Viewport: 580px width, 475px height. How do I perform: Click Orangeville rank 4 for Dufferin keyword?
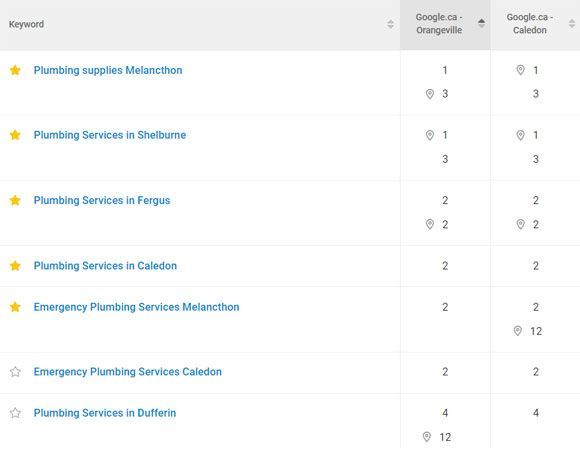click(x=445, y=413)
